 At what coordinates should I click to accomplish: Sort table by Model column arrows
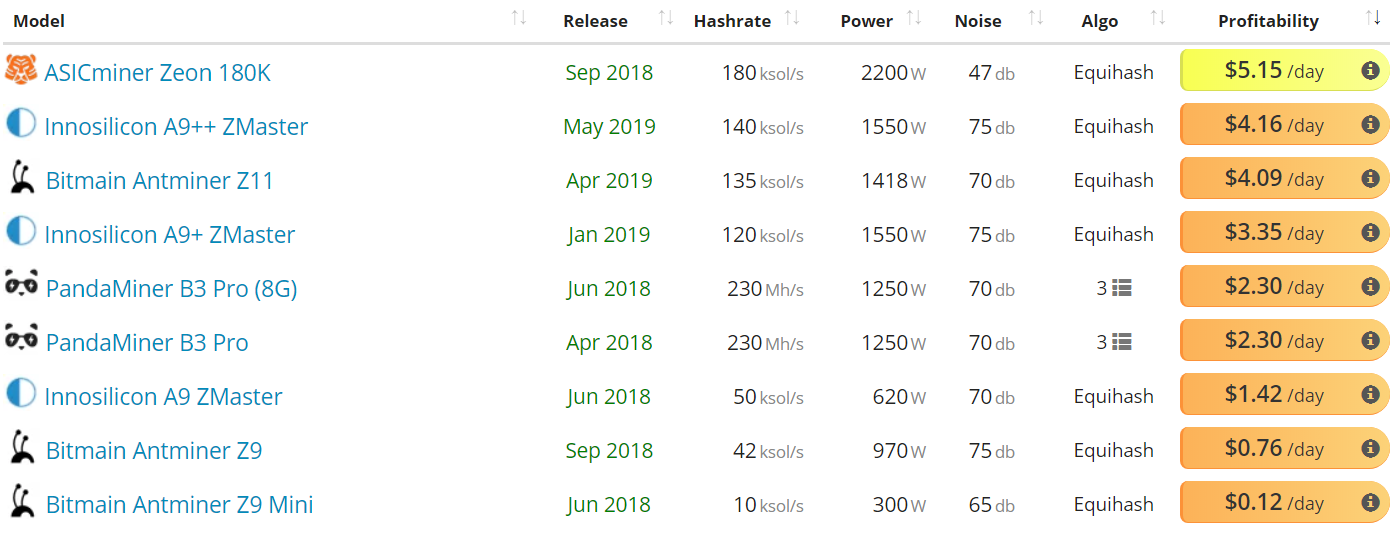point(518,18)
